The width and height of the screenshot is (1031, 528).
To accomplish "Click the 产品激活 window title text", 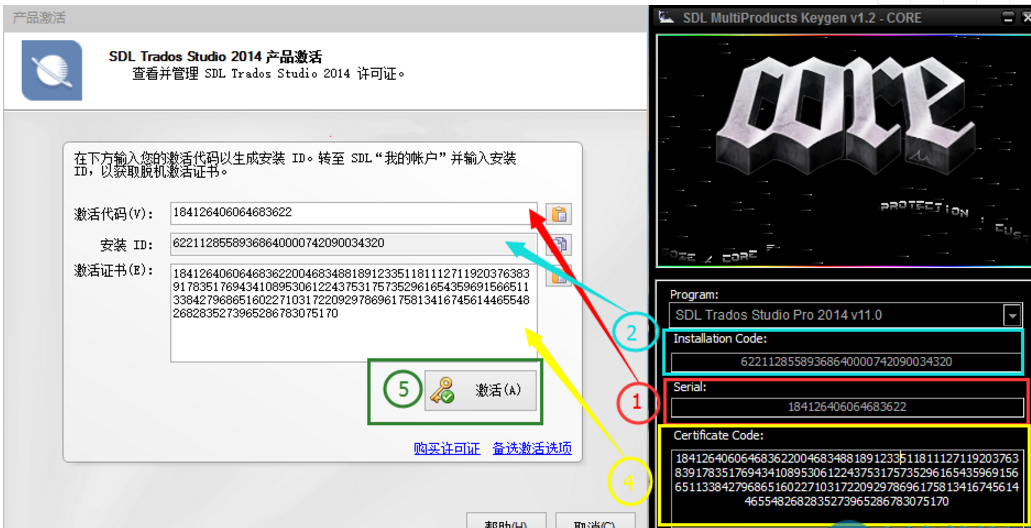I will coord(39,18).
